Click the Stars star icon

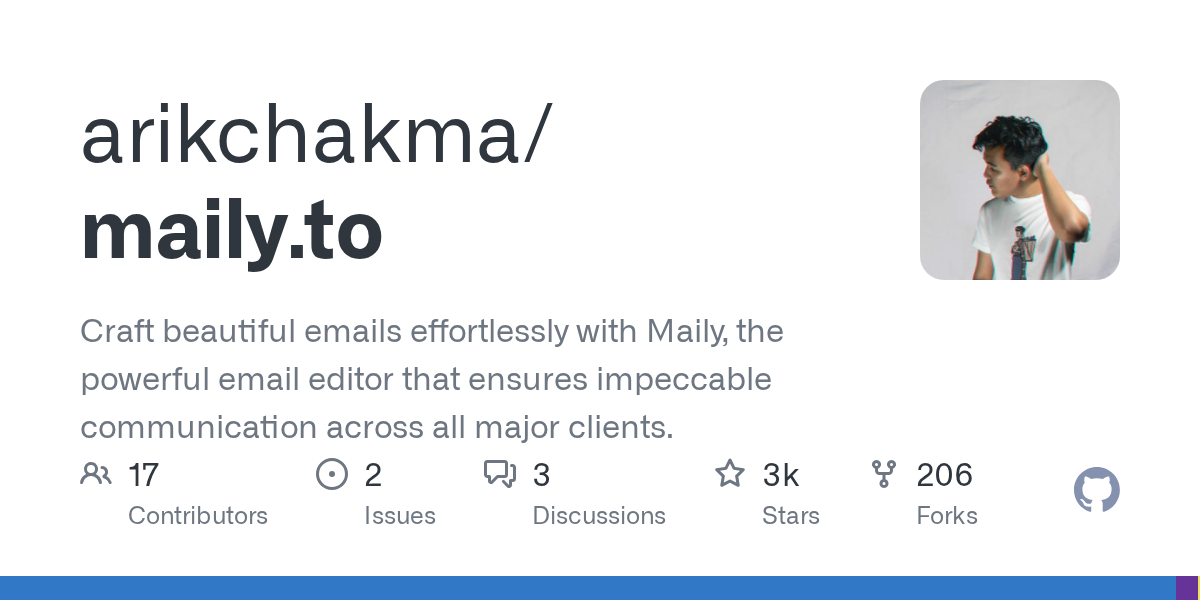click(x=730, y=474)
